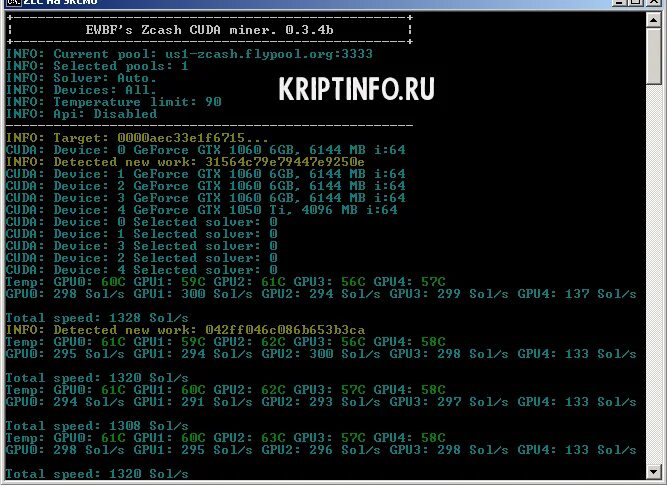Click the vertical scrollbar thumb
The width and height of the screenshot is (667, 485).
(653, 56)
